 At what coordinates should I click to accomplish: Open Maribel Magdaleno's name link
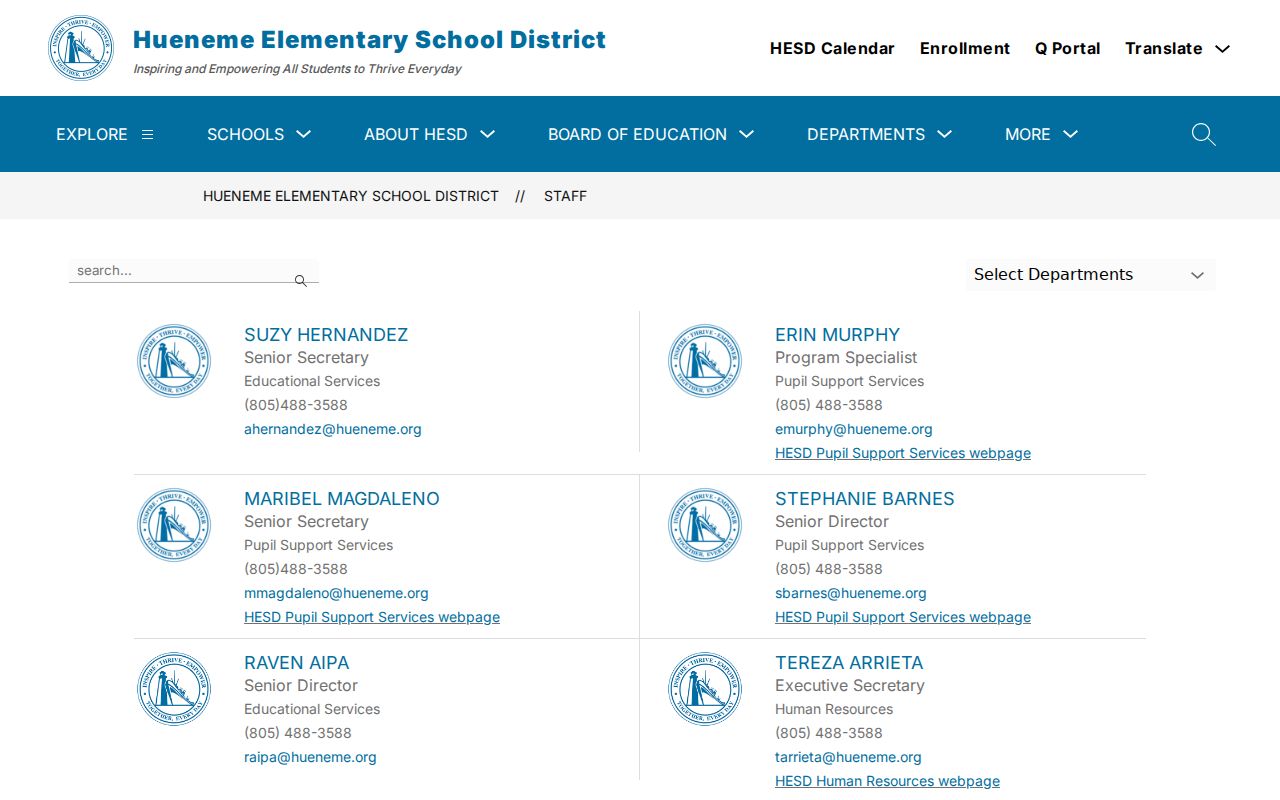pyautogui.click(x=342, y=499)
